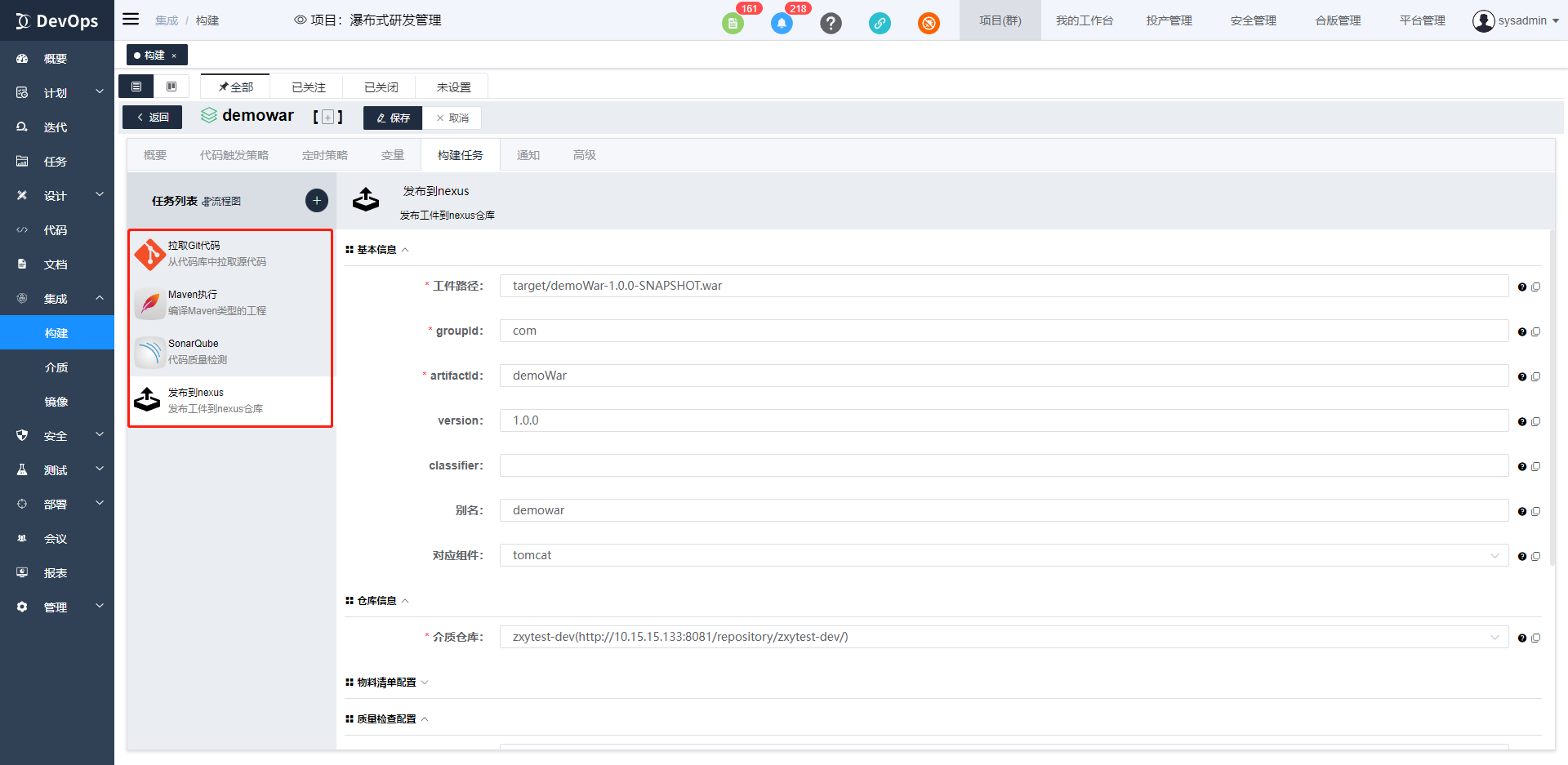Switch to the list view toggle
This screenshot has width=1568, height=765.
(x=136, y=87)
